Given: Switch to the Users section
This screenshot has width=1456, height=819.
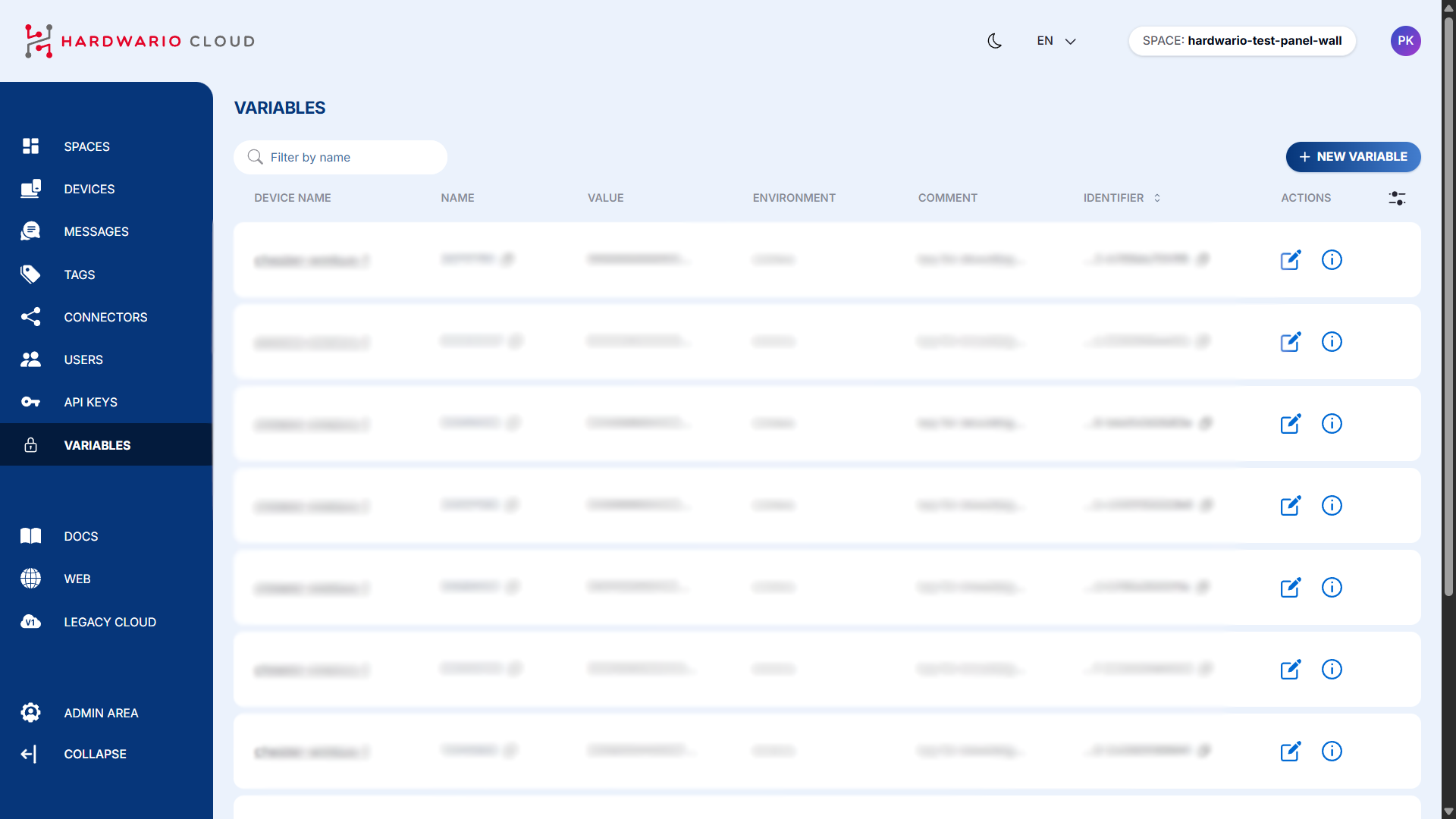Looking at the screenshot, I should click(83, 359).
